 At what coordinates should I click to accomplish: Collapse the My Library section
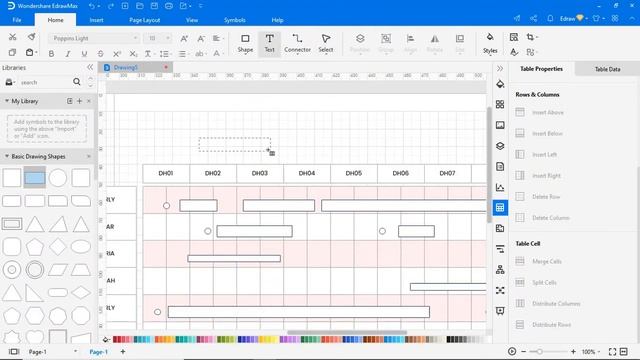[7, 101]
